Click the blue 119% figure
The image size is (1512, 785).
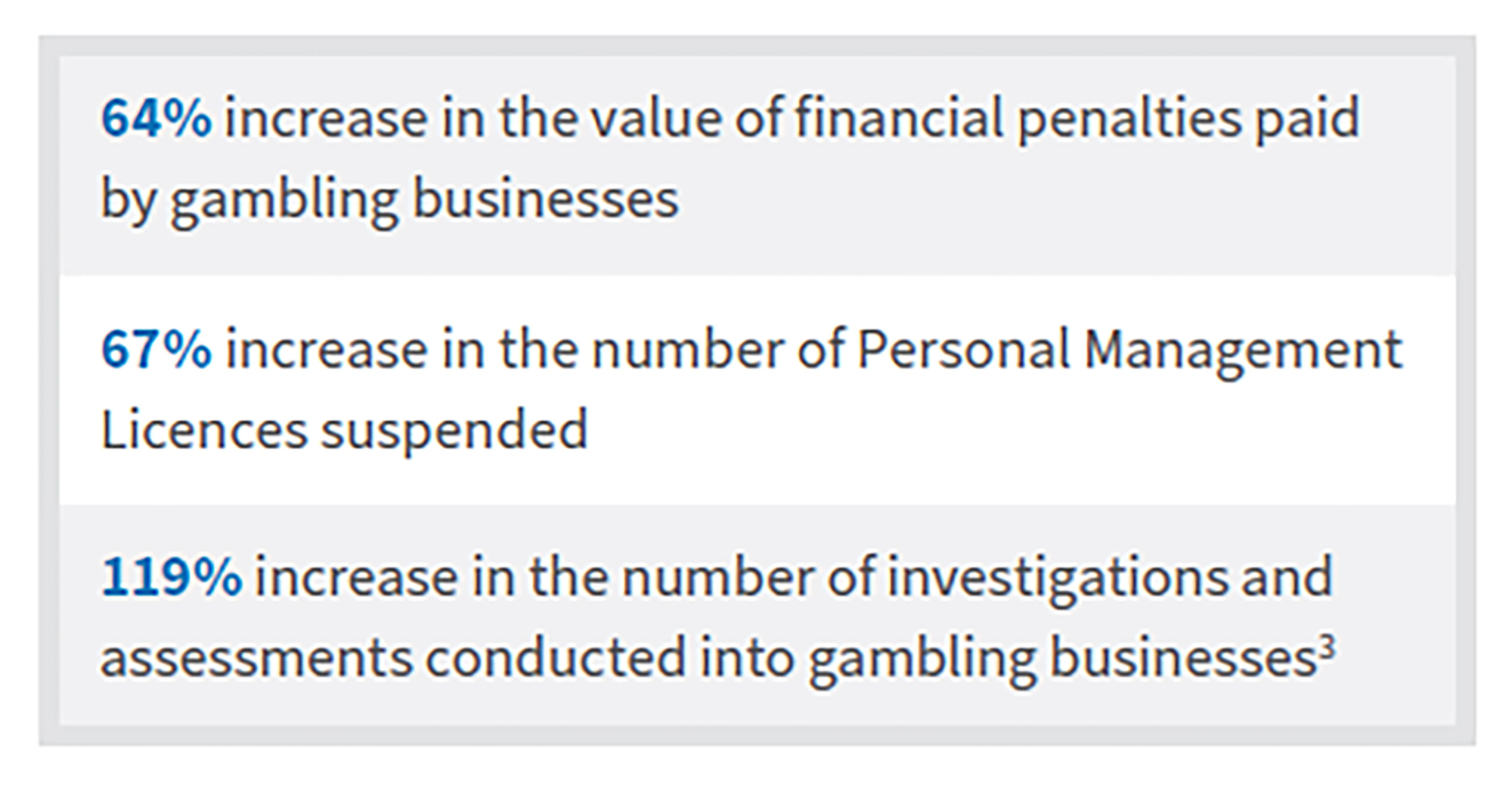171,578
